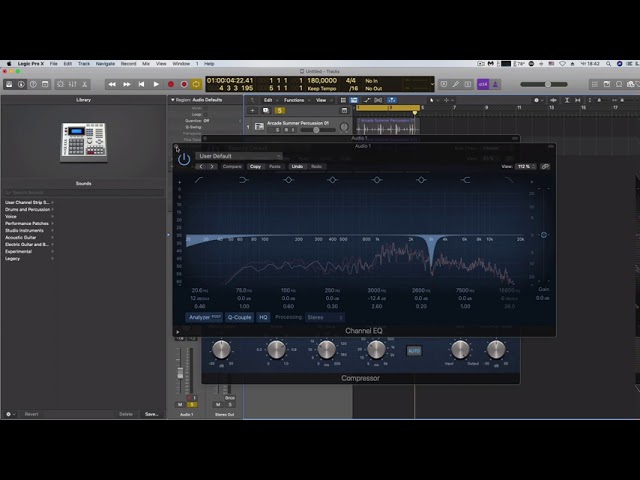The width and height of the screenshot is (640, 480).
Task: Open Smart Controls button
Action: click(x=60, y=84)
